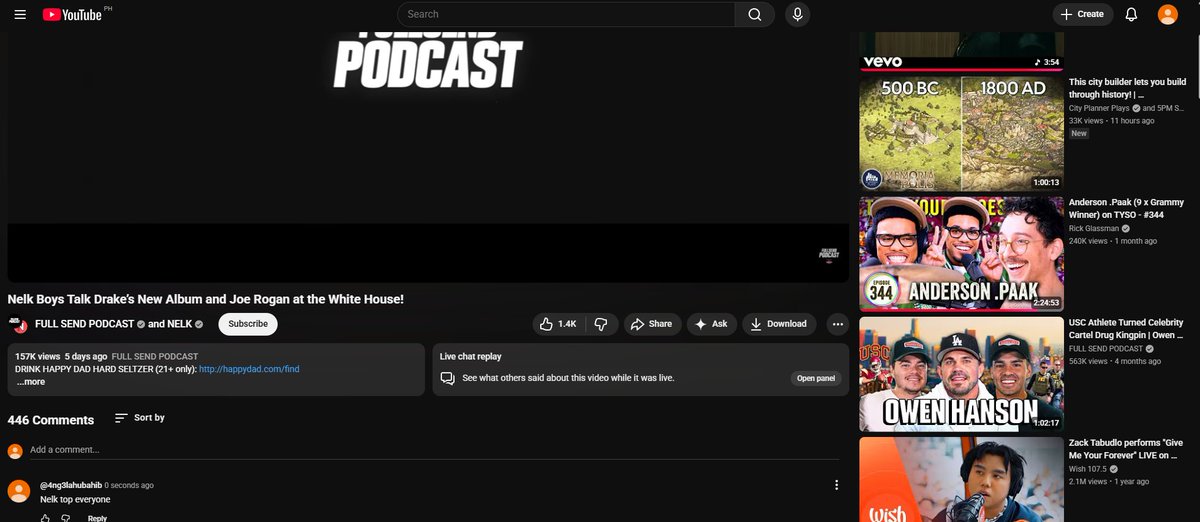Click the 1.4K like count
Image resolution: width=1200 pixels, height=522 pixels.
click(x=567, y=324)
